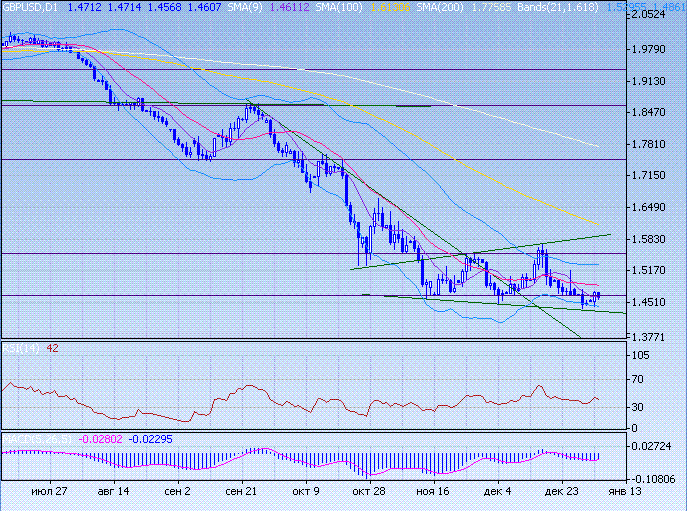Click the сен 21 date on time axis
Viewport: 687px width, 511px height.
pyautogui.click(x=242, y=492)
